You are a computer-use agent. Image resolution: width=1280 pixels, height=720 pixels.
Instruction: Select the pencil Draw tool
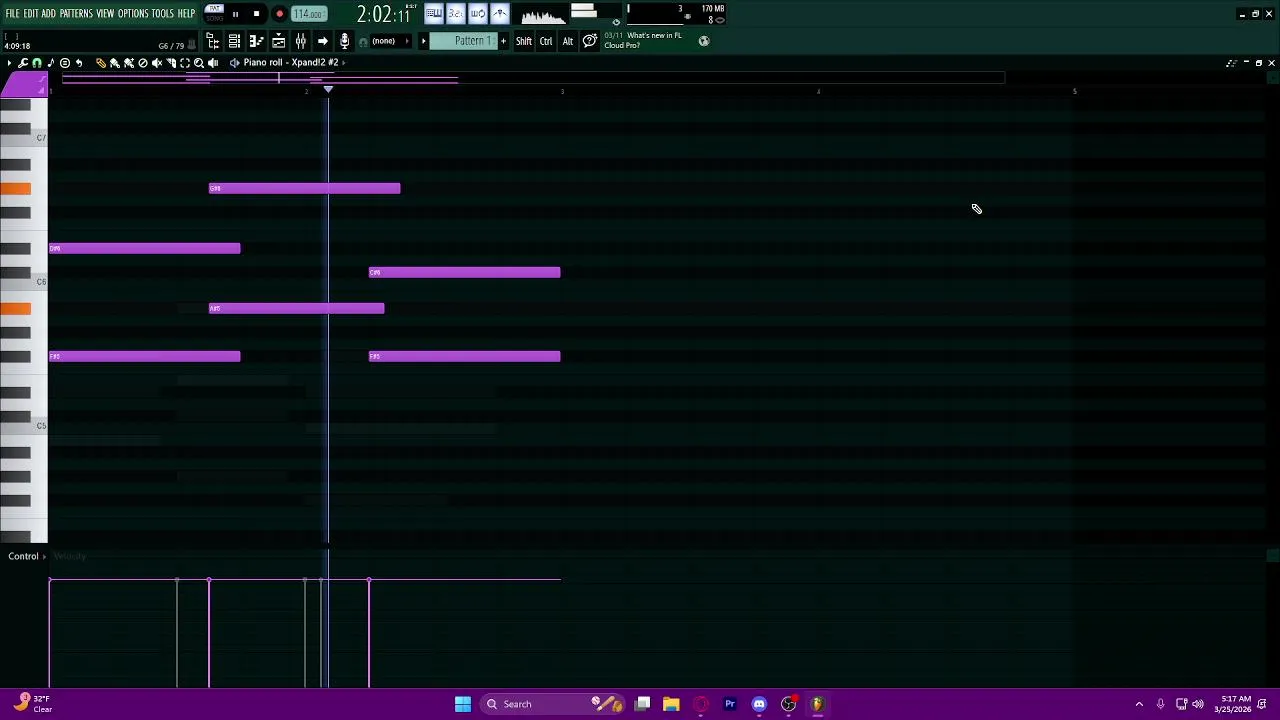pyautogui.click(x=101, y=63)
